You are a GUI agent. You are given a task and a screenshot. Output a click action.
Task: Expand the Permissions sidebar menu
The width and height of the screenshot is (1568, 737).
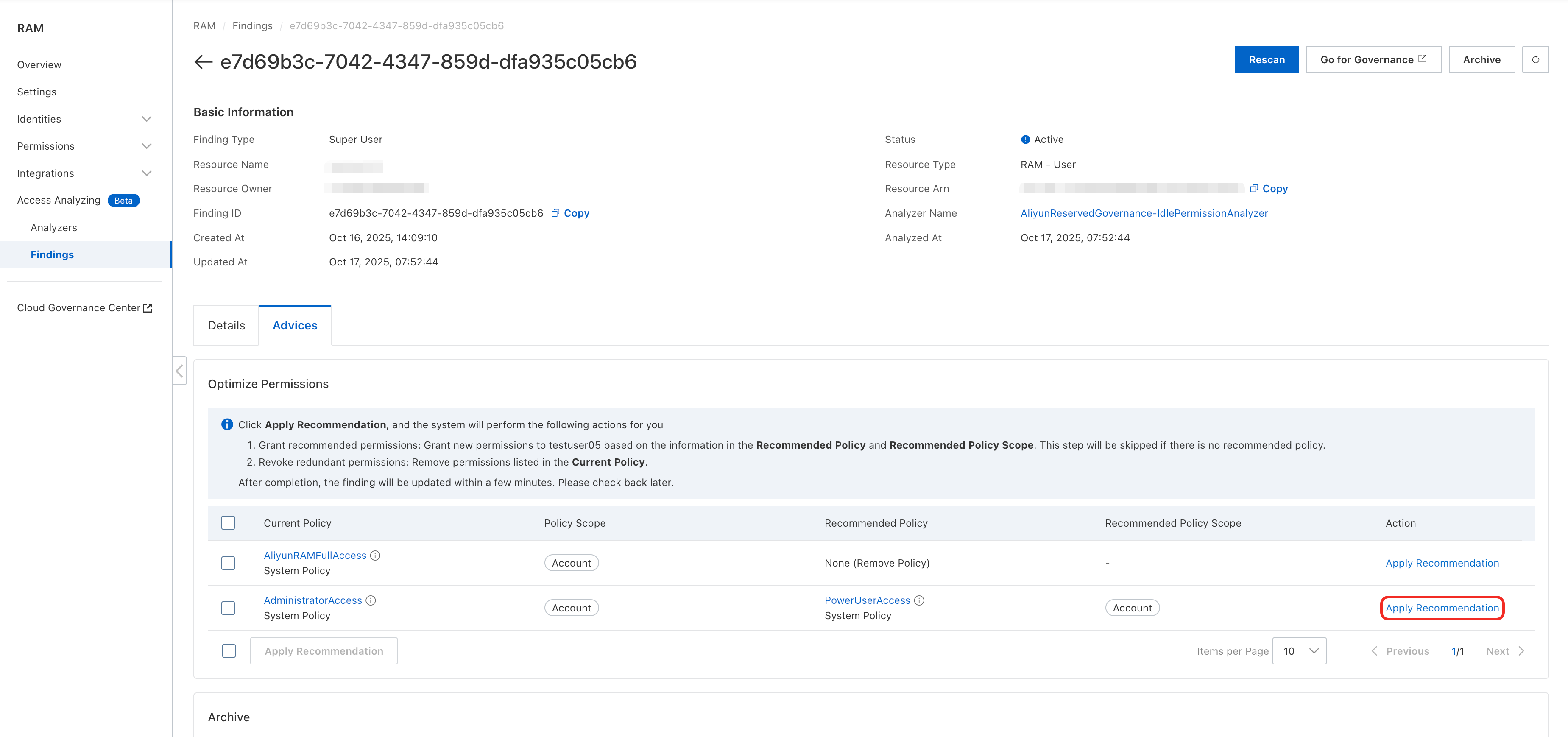click(84, 146)
